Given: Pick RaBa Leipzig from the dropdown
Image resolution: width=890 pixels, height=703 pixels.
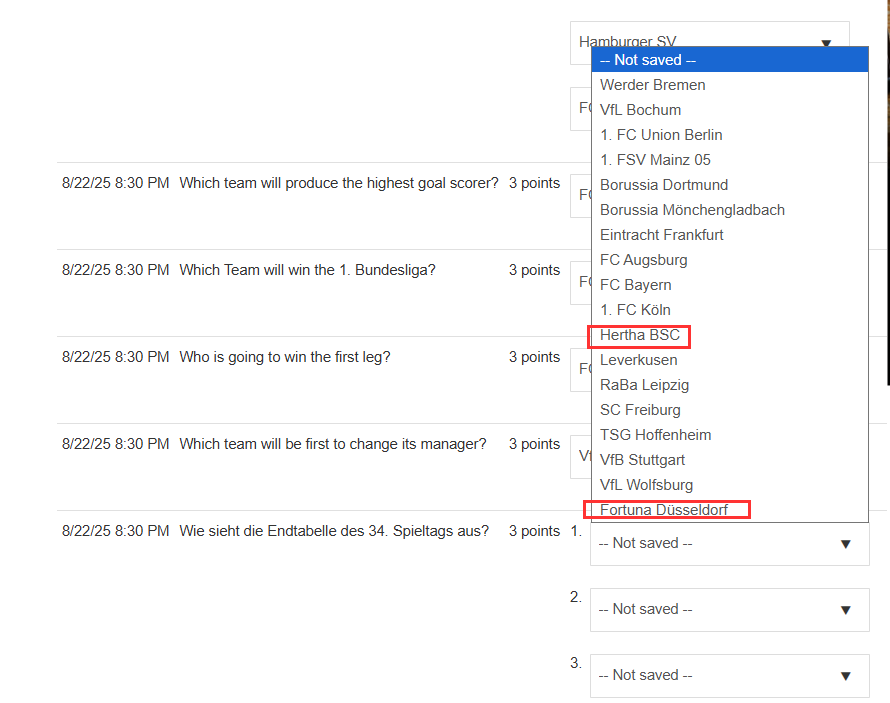Looking at the screenshot, I should pyautogui.click(x=729, y=385).
